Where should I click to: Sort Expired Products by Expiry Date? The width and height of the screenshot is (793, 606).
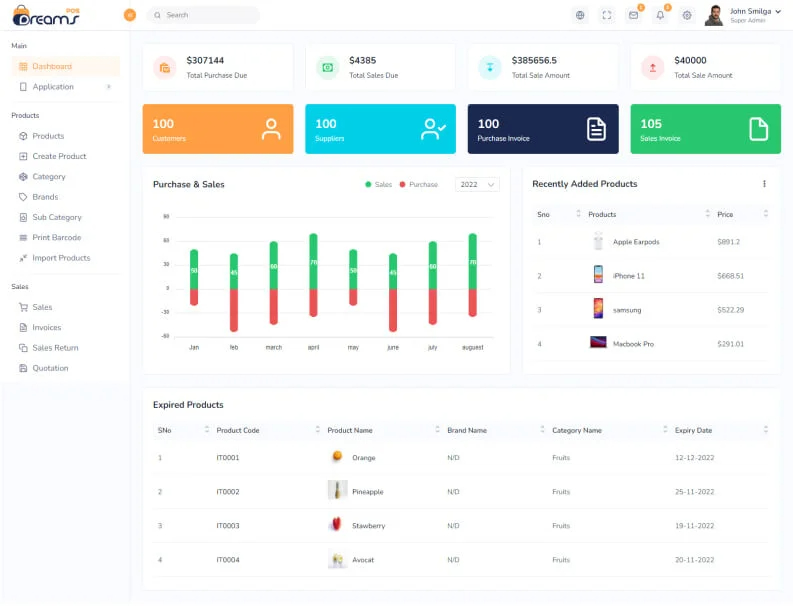766,429
